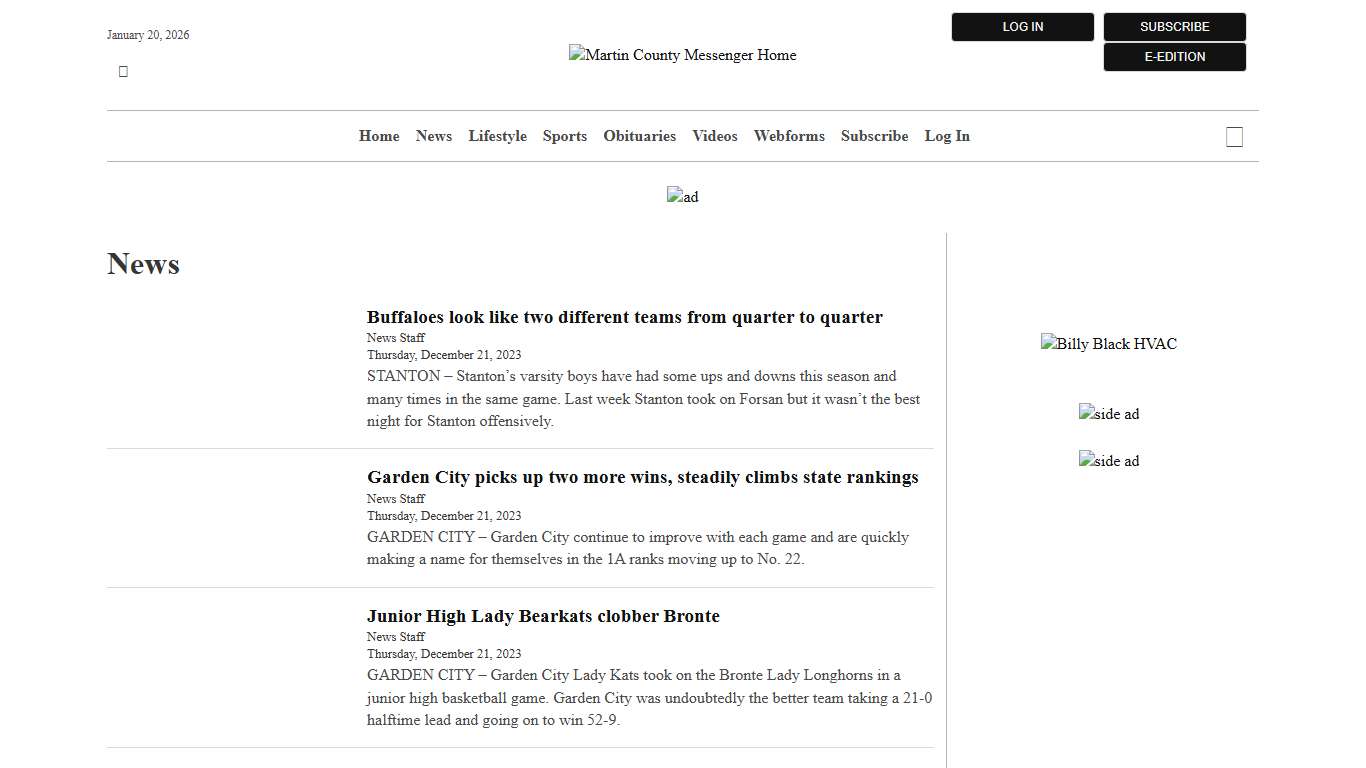The width and height of the screenshot is (1366, 768).
Task: Open the Obituaries page
Action: (x=639, y=136)
